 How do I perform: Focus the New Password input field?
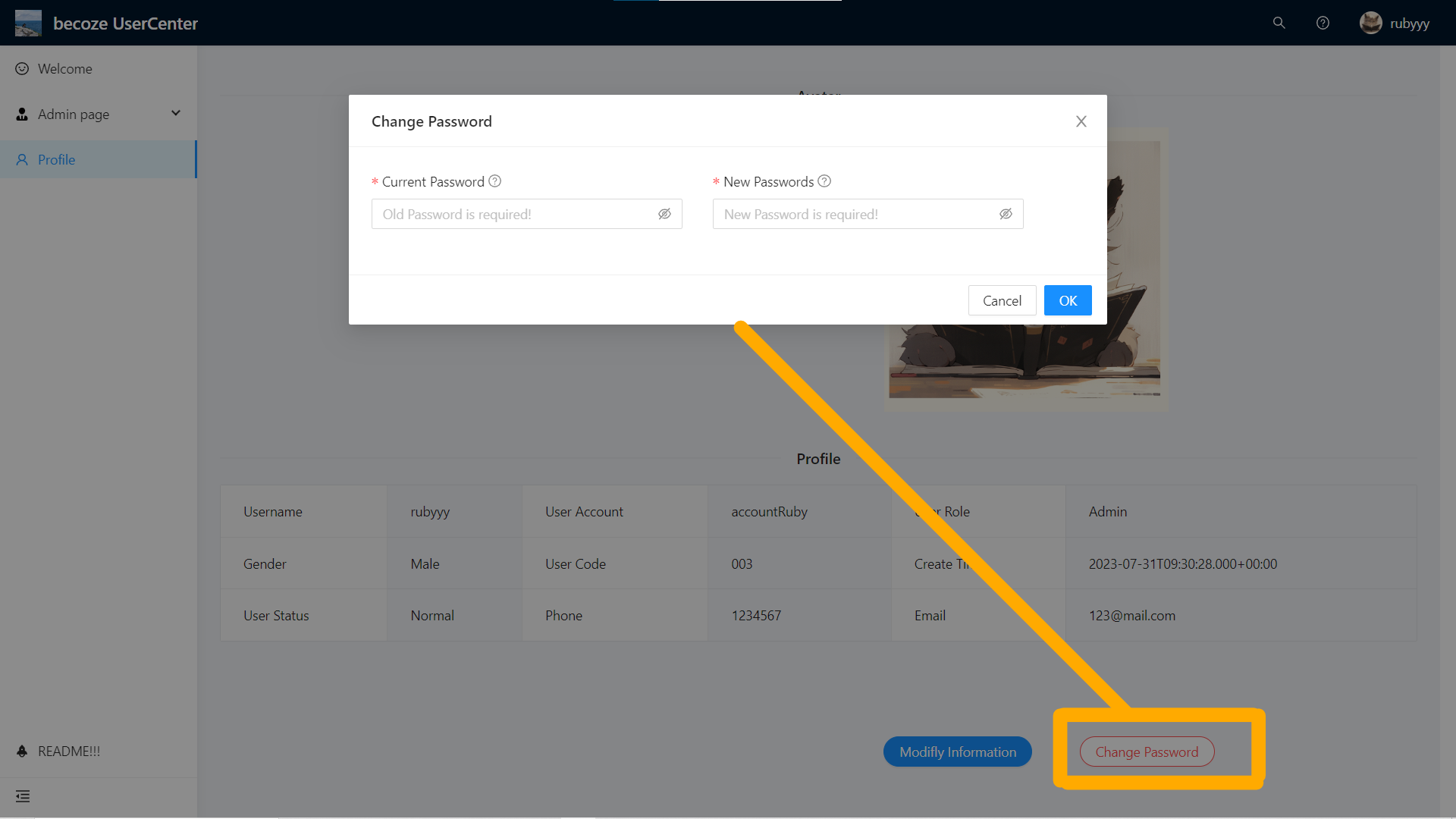pyautogui.click(x=868, y=214)
